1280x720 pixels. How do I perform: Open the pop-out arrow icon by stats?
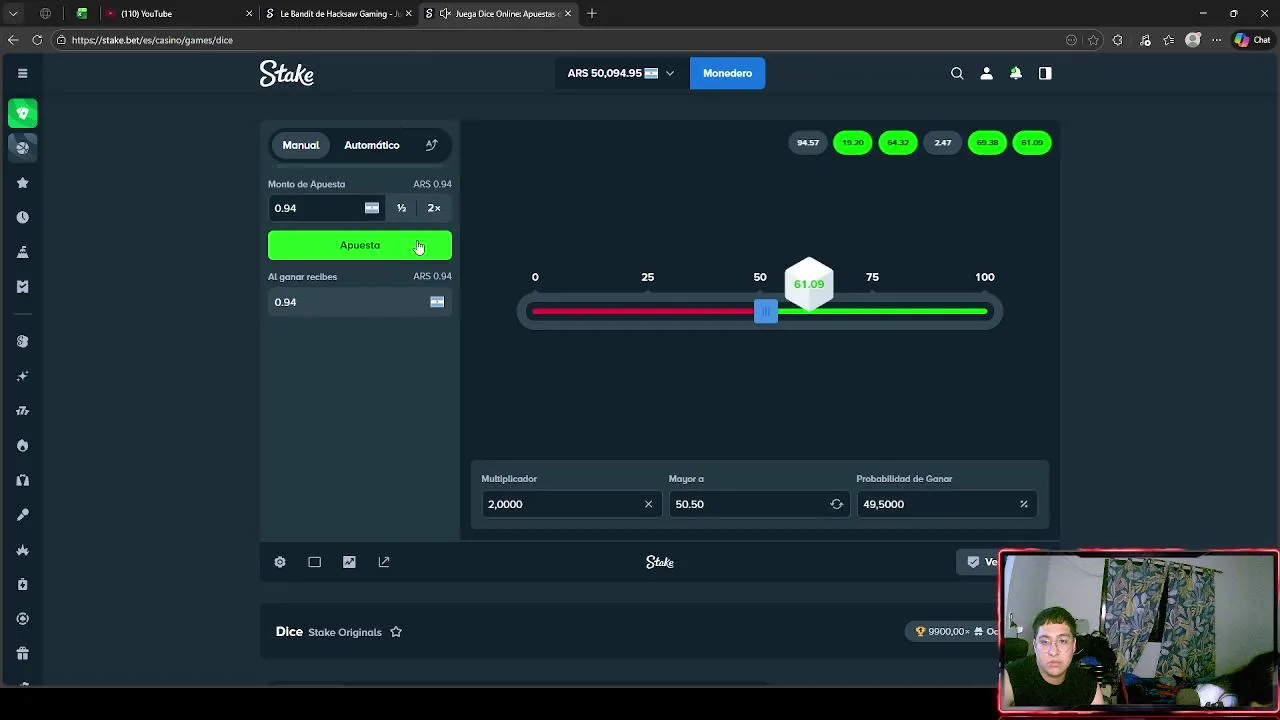click(384, 562)
